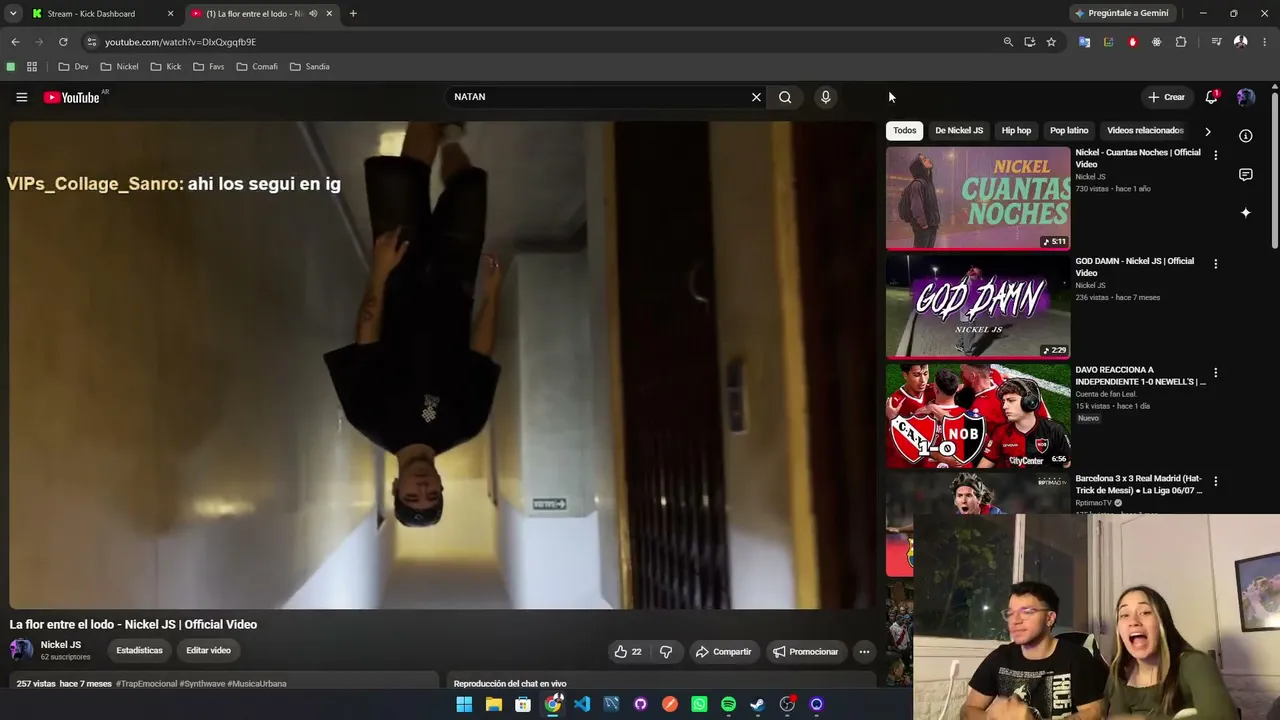The height and width of the screenshot is (720, 1280).
Task: Open the React DevTools extension icon
Action: (x=1157, y=42)
